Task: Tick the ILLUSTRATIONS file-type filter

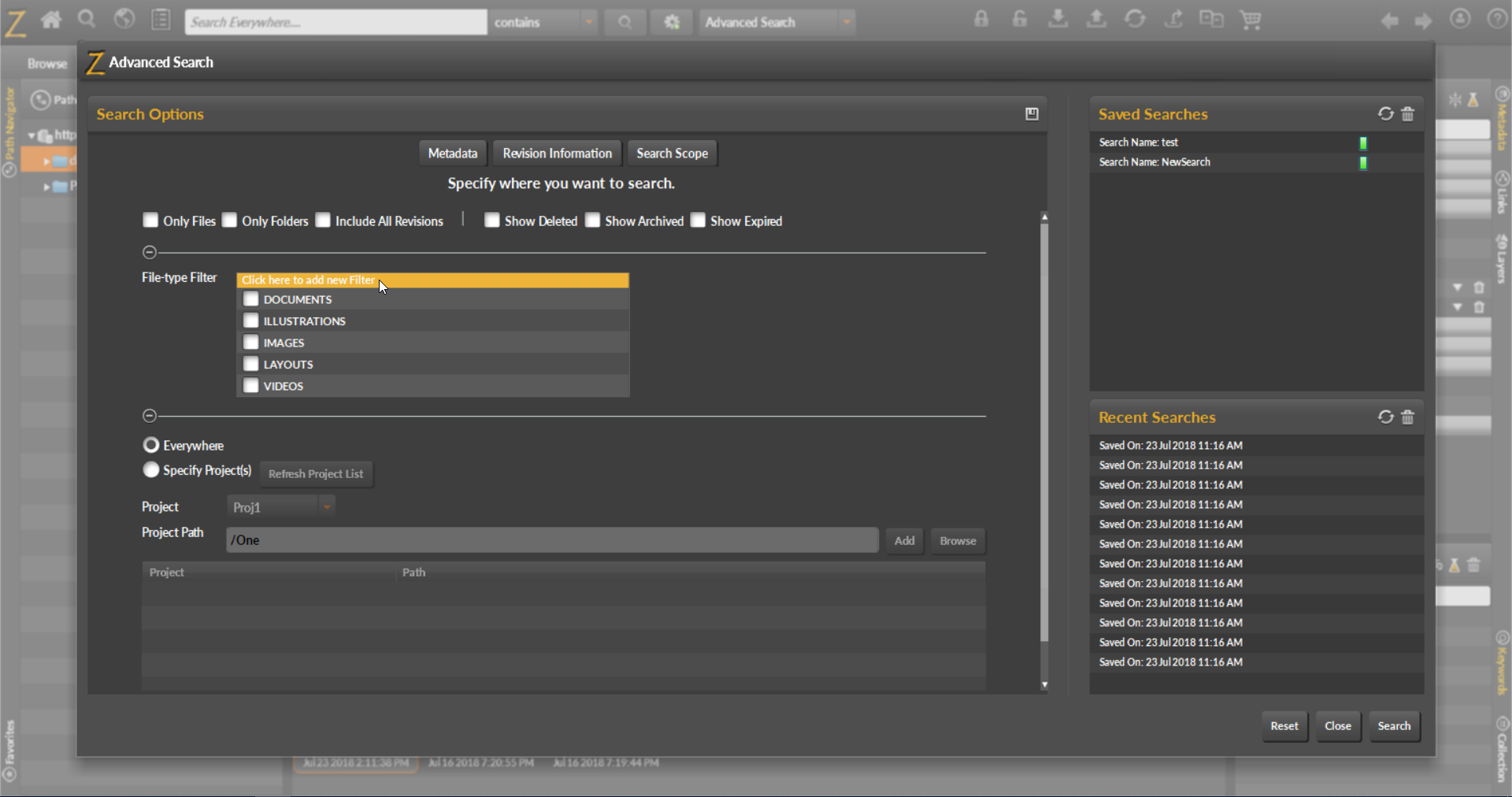Action: point(251,321)
